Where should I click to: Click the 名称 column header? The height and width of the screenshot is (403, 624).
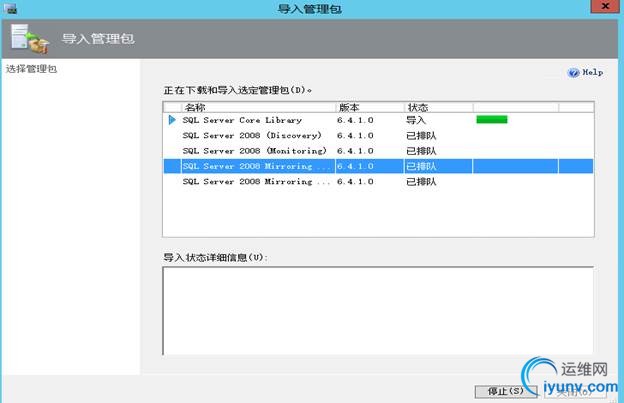tap(258, 107)
